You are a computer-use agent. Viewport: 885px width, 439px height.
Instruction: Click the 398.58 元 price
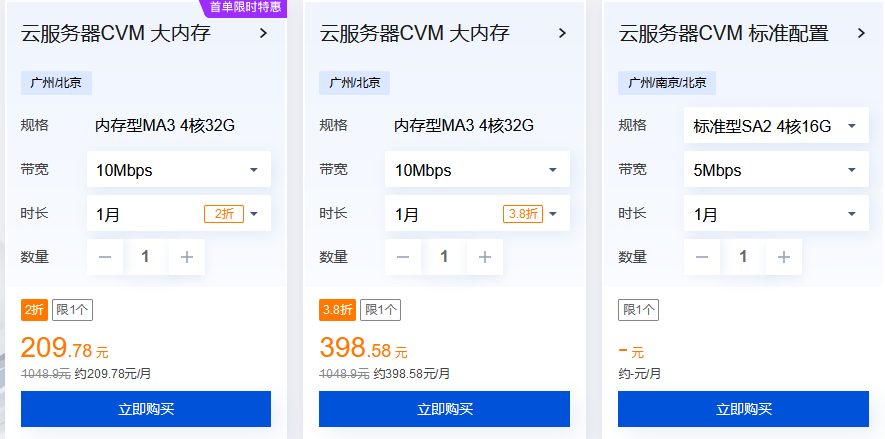pyautogui.click(x=363, y=348)
